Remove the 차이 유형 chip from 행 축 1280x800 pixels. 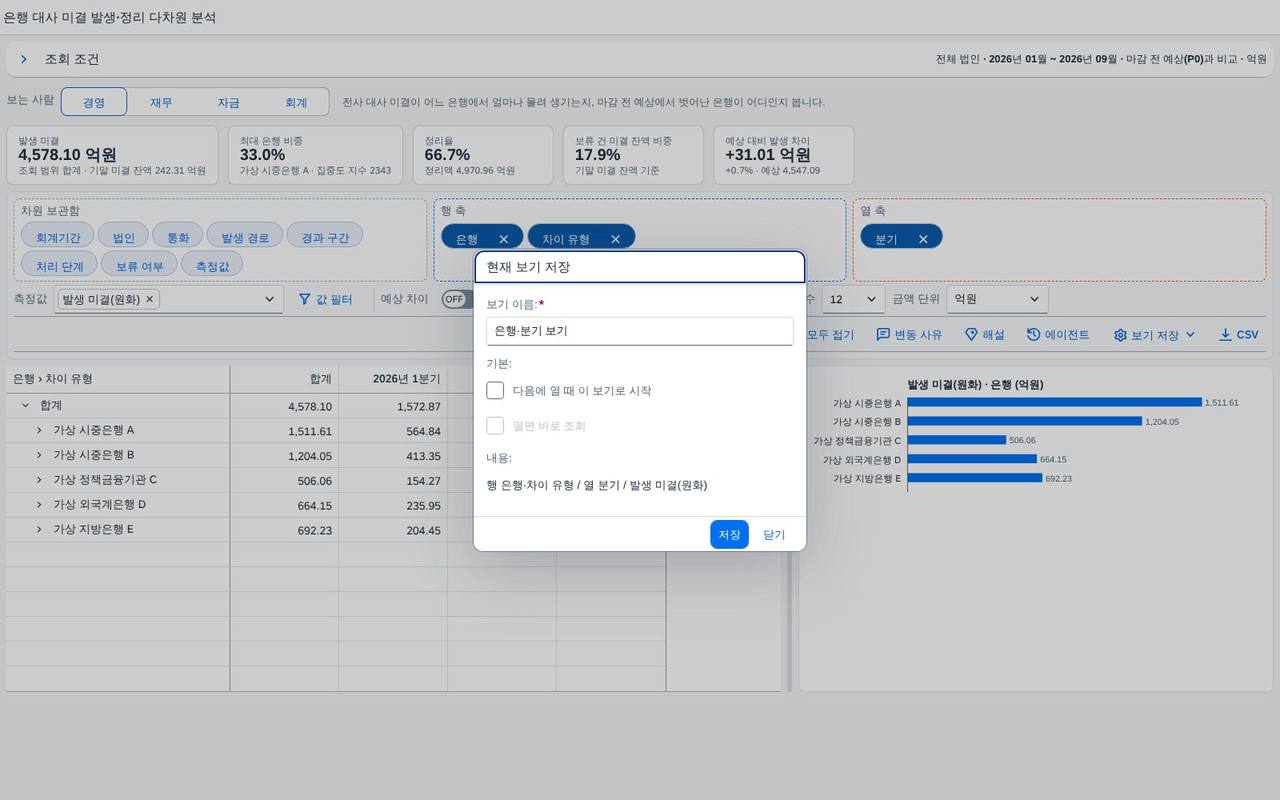616,239
